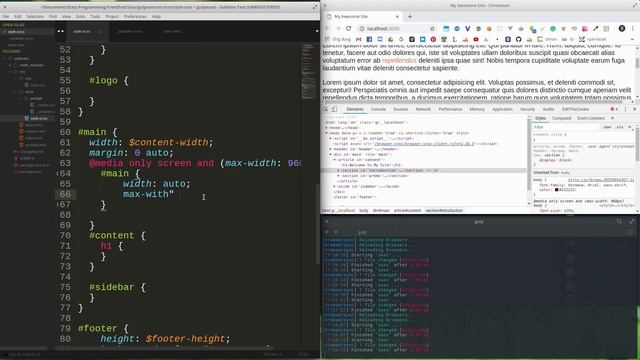Open the ryan-book bookmark
This screenshot has height=360, width=640.
[x=592, y=40]
